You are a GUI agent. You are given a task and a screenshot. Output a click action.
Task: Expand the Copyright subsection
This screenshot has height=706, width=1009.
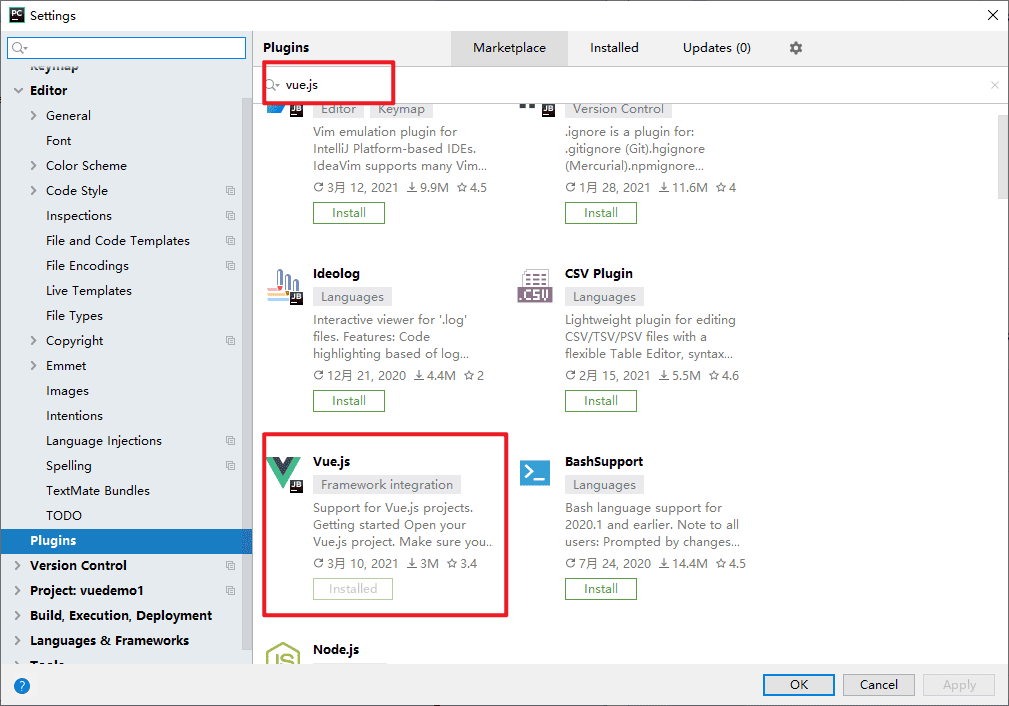(x=33, y=340)
